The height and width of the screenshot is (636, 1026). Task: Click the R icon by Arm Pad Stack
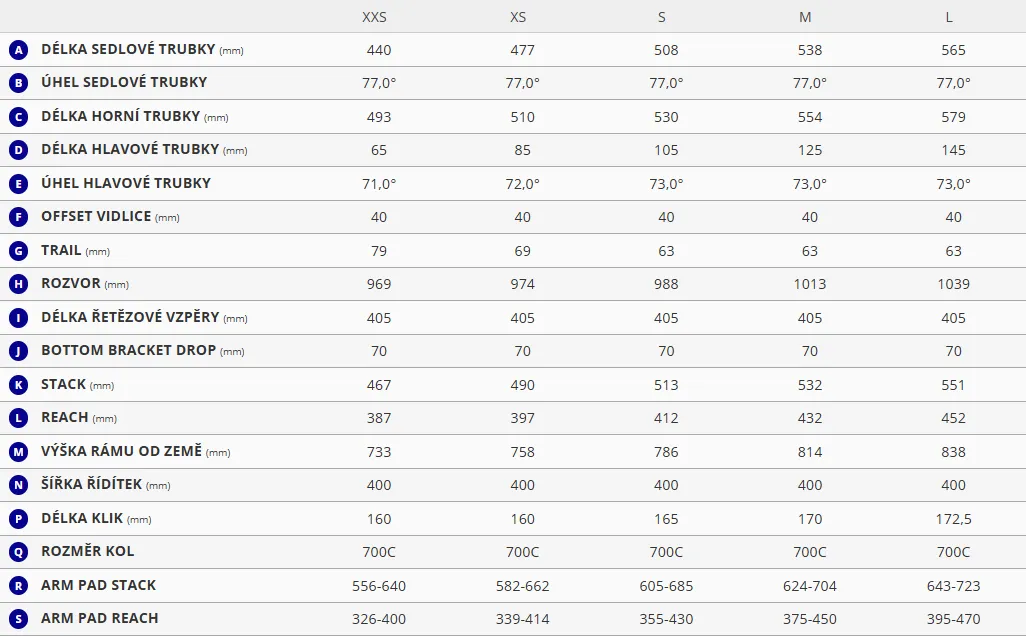pyautogui.click(x=18, y=586)
